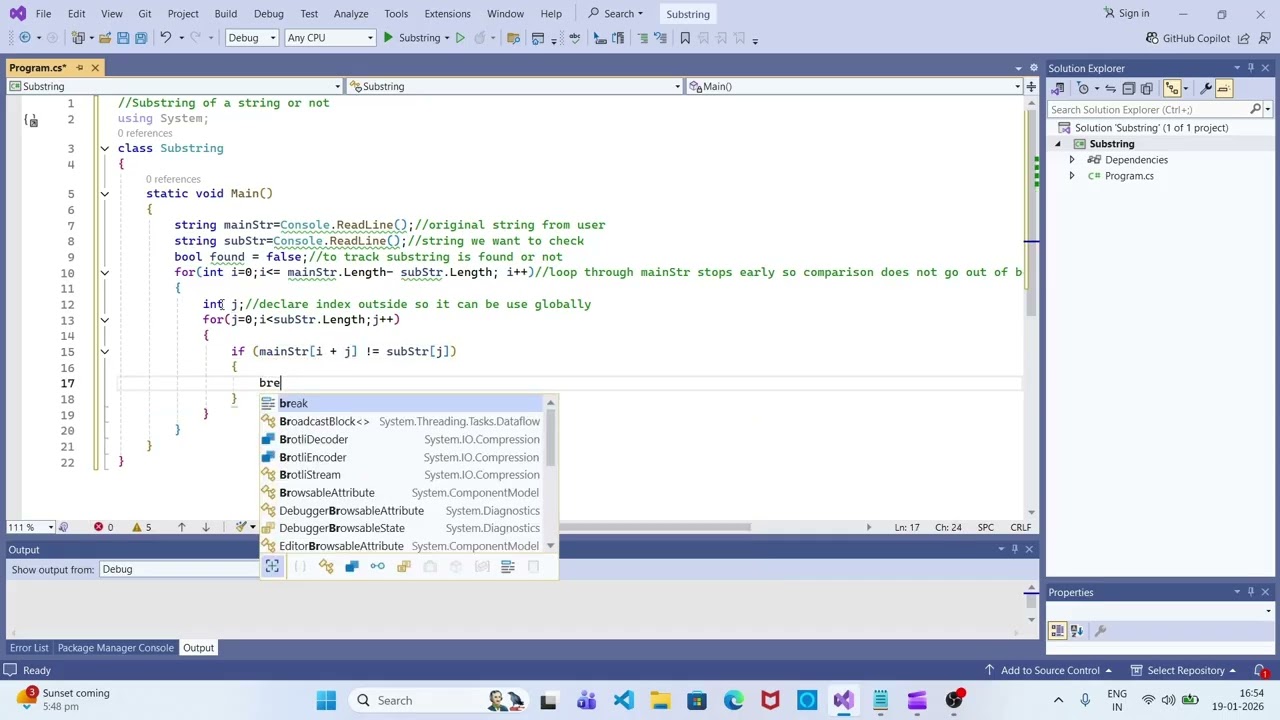The height and width of the screenshot is (720, 1280).
Task: Toggle Solution Explorer track active item view
Action: click(x=1172, y=88)
